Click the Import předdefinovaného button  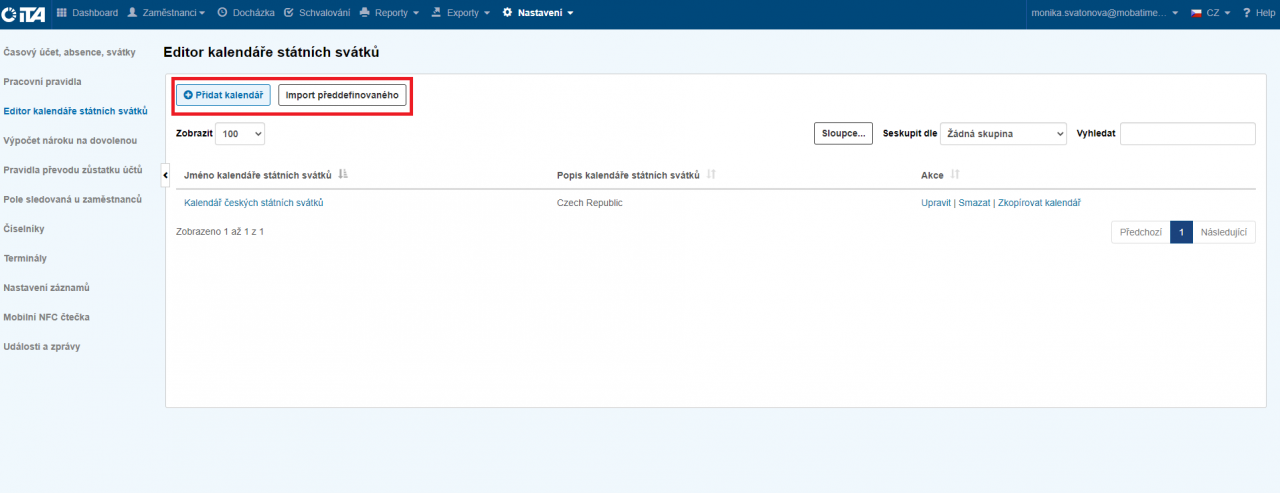[342, 95]
